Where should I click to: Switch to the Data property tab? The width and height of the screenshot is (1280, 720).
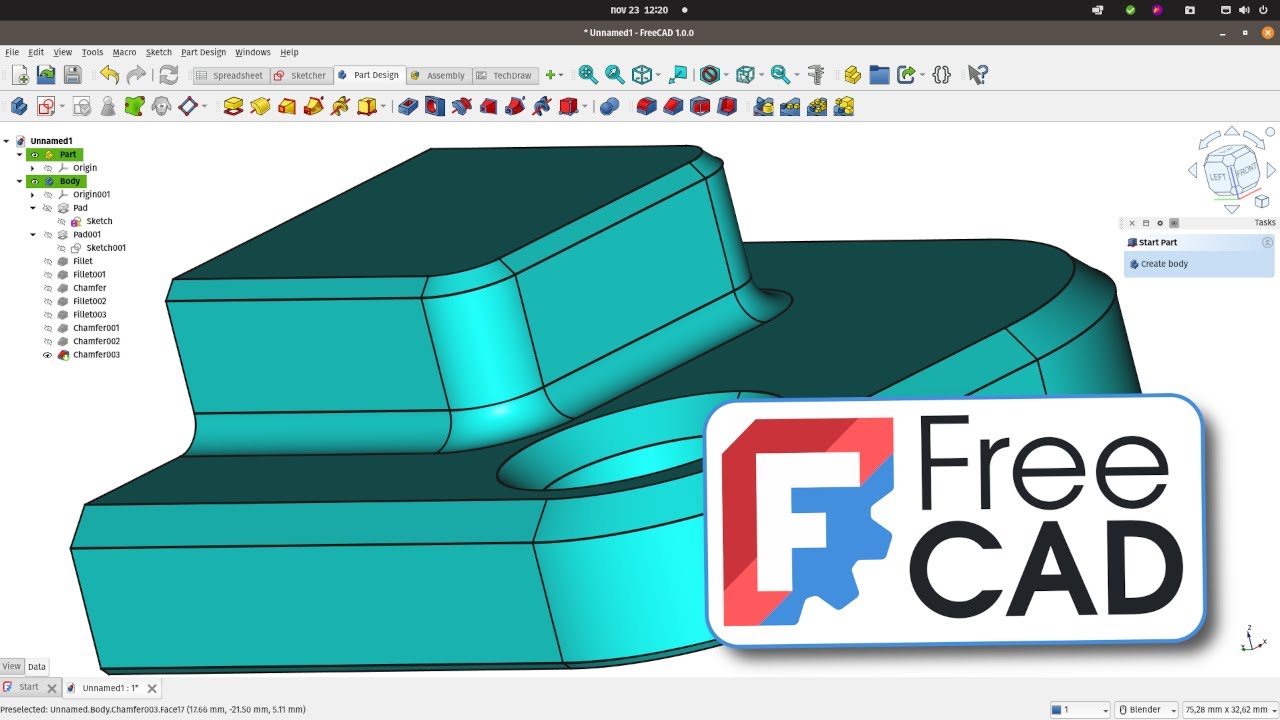click(x=36, y=666)
